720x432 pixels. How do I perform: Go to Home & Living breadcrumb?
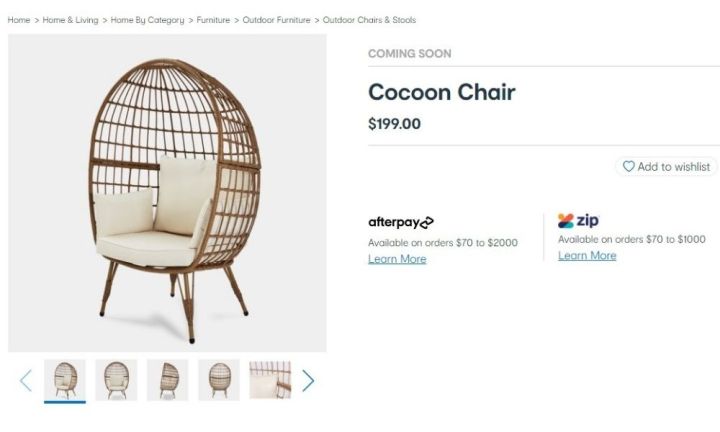coord(70,20)
